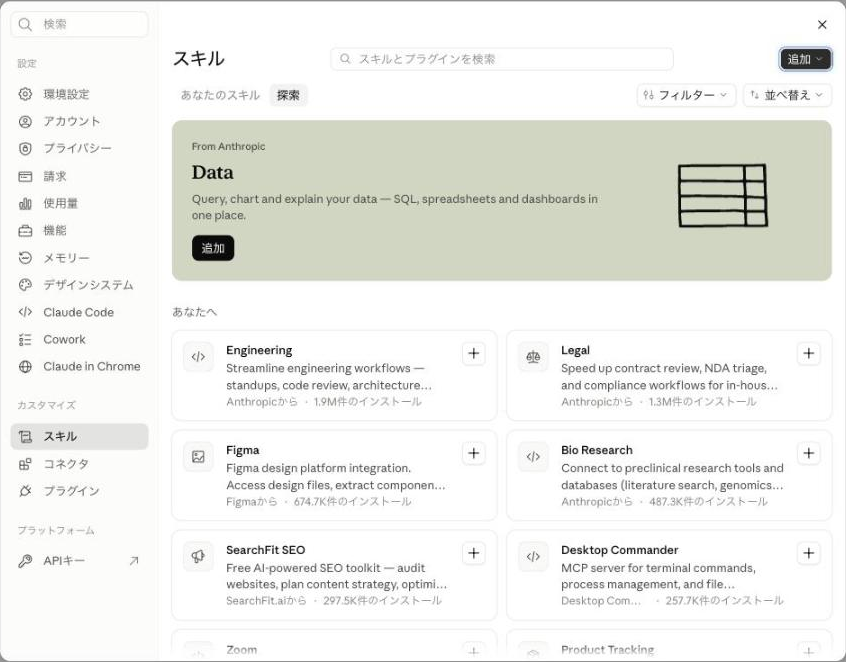Image resolution: width=846 pixels, height=662 pixels.
Task: Click the アカウント person icon
Action: pyautogui.click(x=25, y=121)
